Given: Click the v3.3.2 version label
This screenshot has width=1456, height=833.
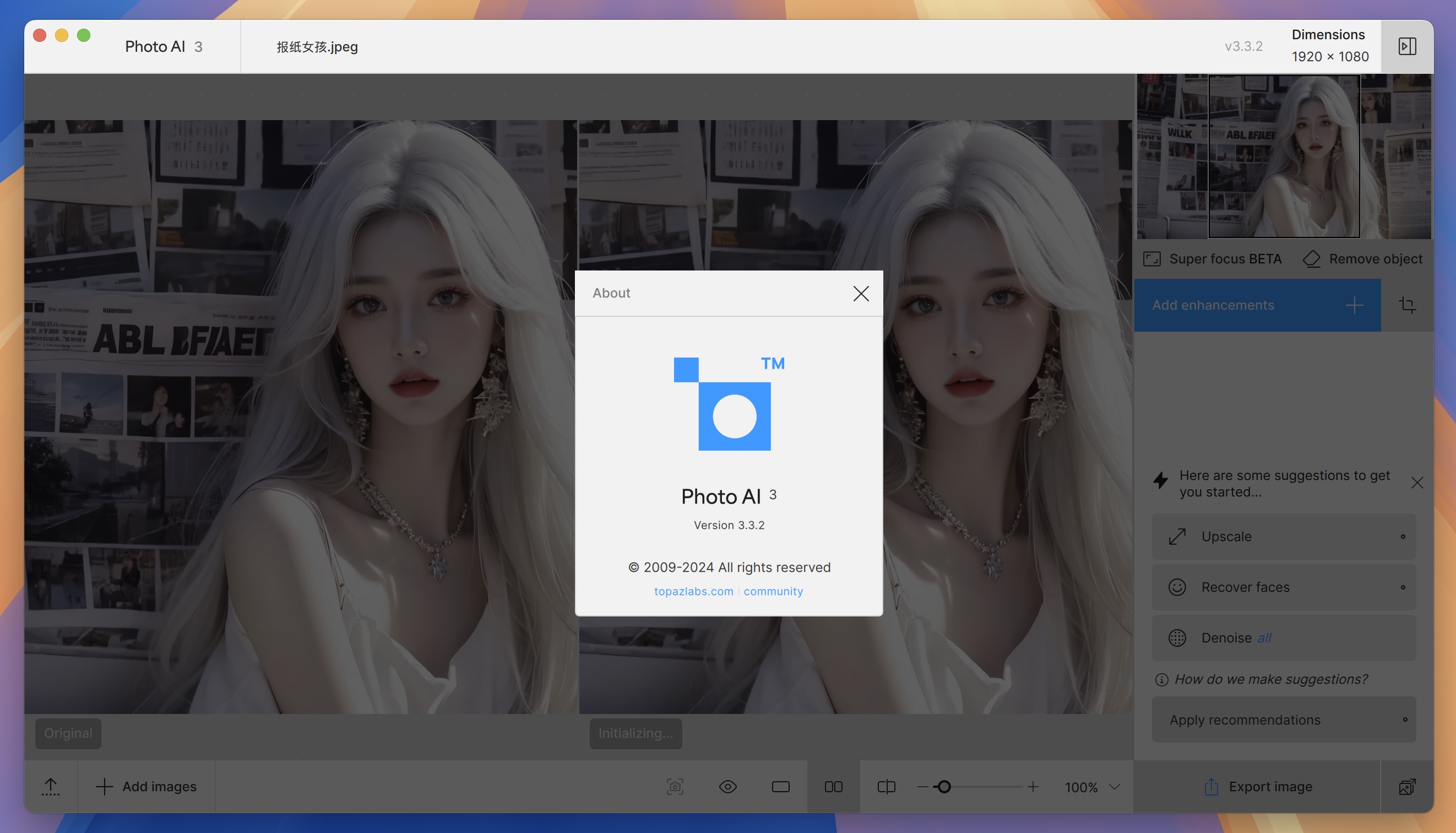Looking at the screenshot, I should [x=1243, y=46].
